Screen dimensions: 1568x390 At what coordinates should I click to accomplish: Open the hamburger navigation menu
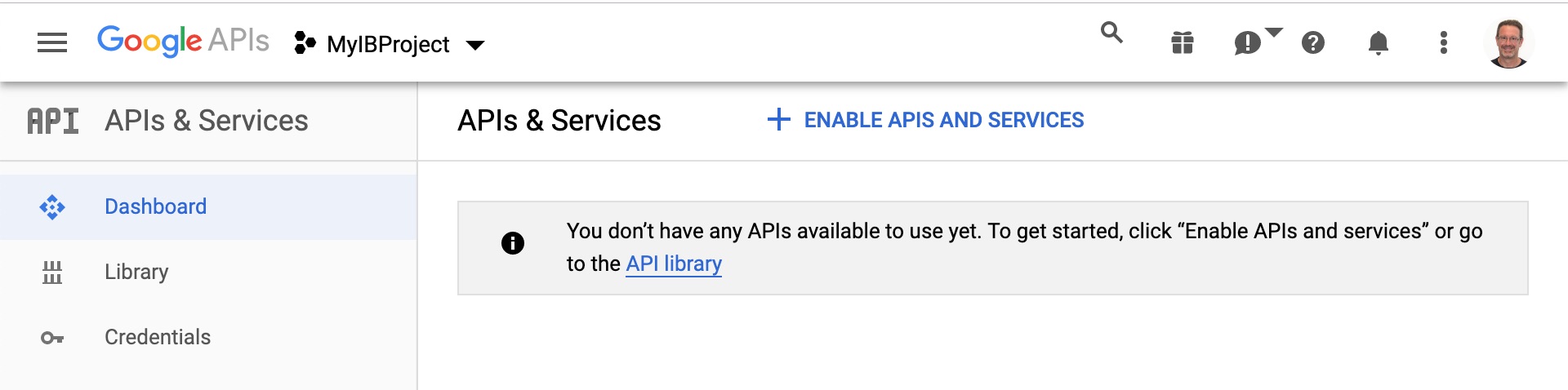coord(52,42)
